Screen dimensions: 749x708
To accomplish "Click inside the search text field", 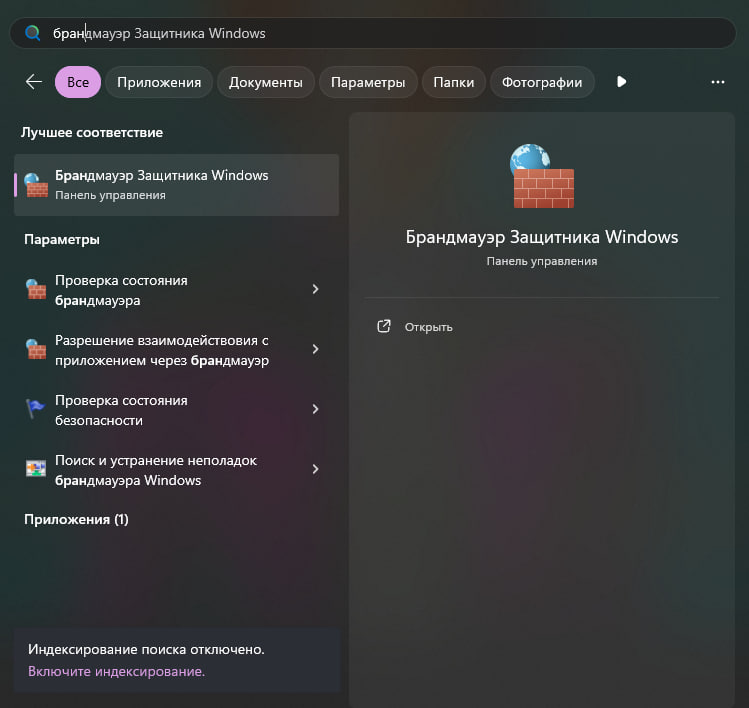I will [x=373, y=33].
